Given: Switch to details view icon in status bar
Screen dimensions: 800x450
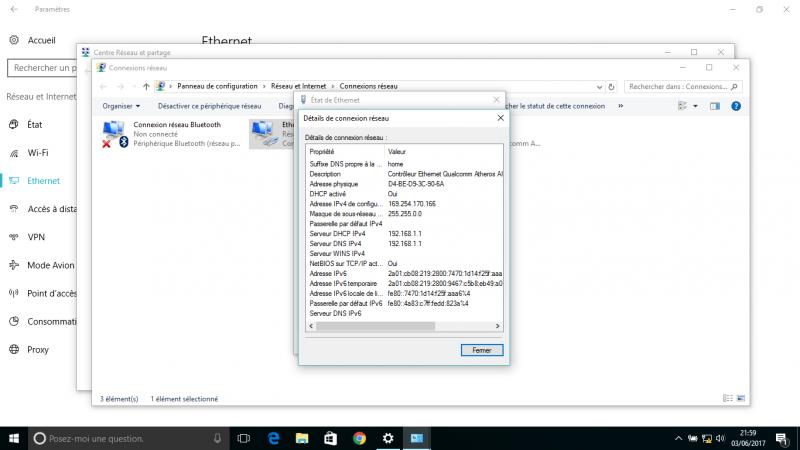Looking at the screenshot, I should (728, 398).
